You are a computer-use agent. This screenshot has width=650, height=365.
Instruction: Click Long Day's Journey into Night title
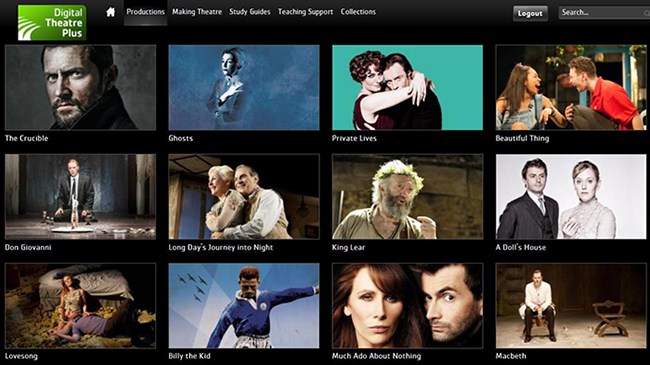point(221,247)
